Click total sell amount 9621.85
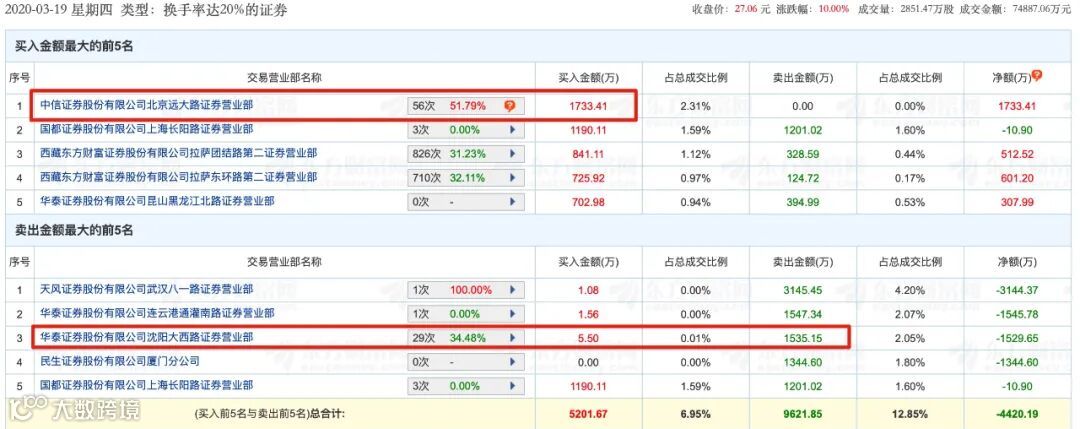This screenshot has height=429, width=1080. (802, 415)
